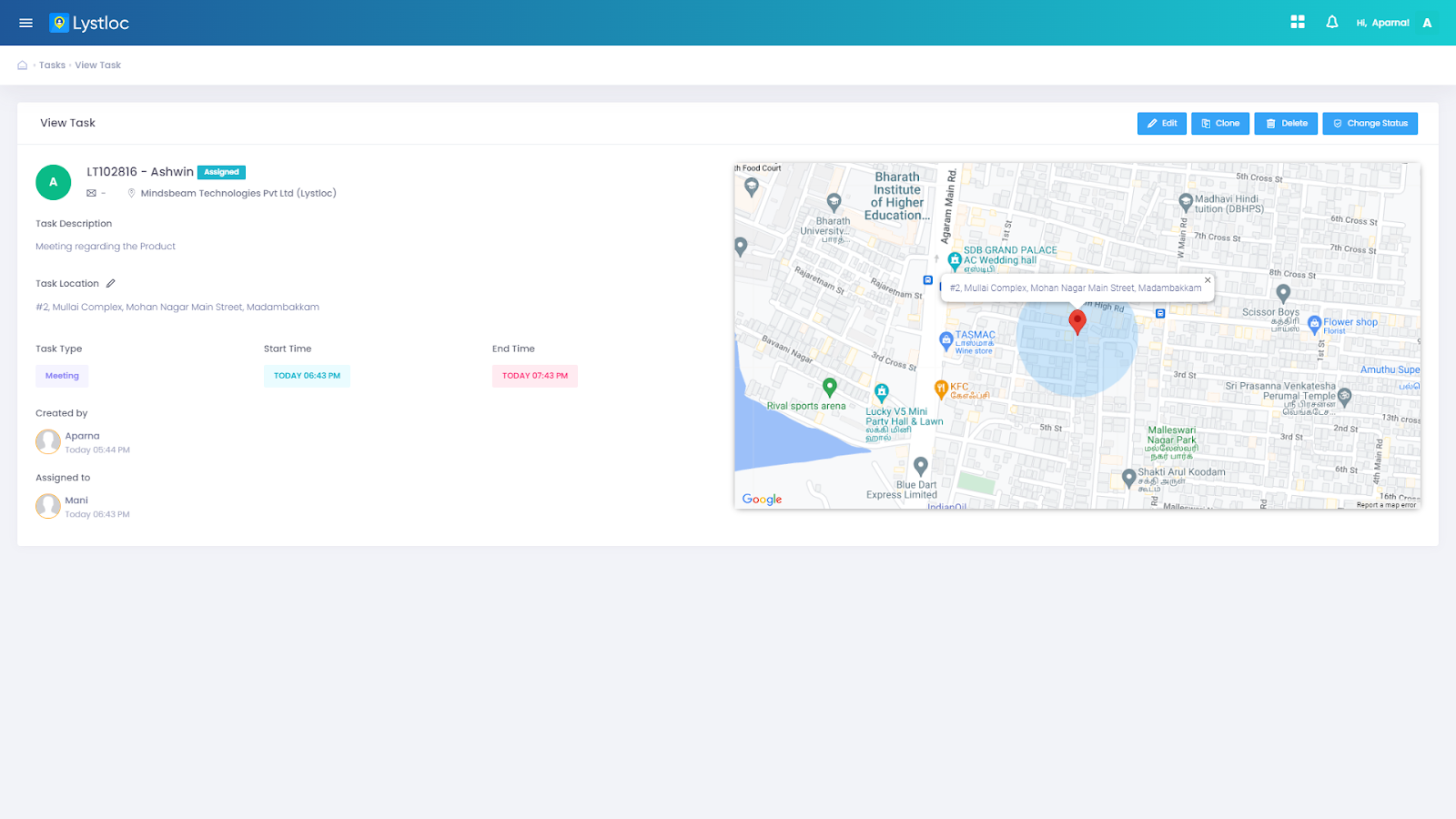Open Tasks breadcrumb link
Image resolution: width=1456 pixels, height=819 pixels.
[x=52, y=66]
